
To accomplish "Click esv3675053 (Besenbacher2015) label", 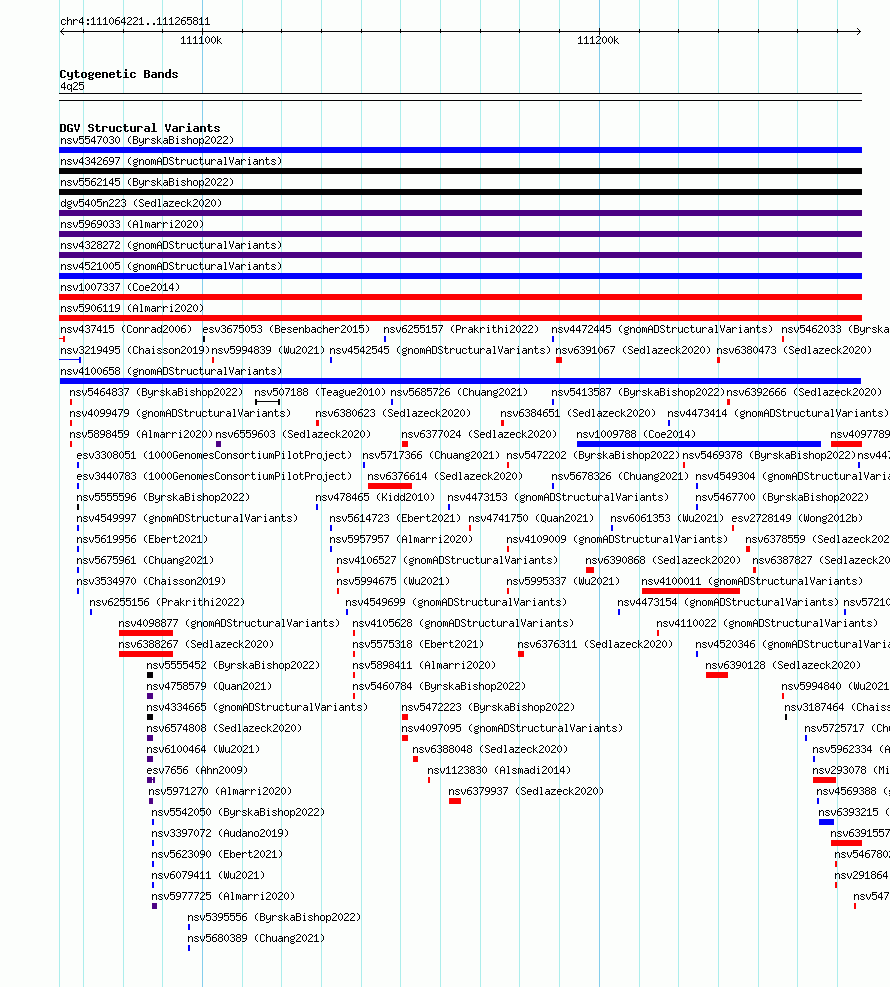I will point(286,329).
